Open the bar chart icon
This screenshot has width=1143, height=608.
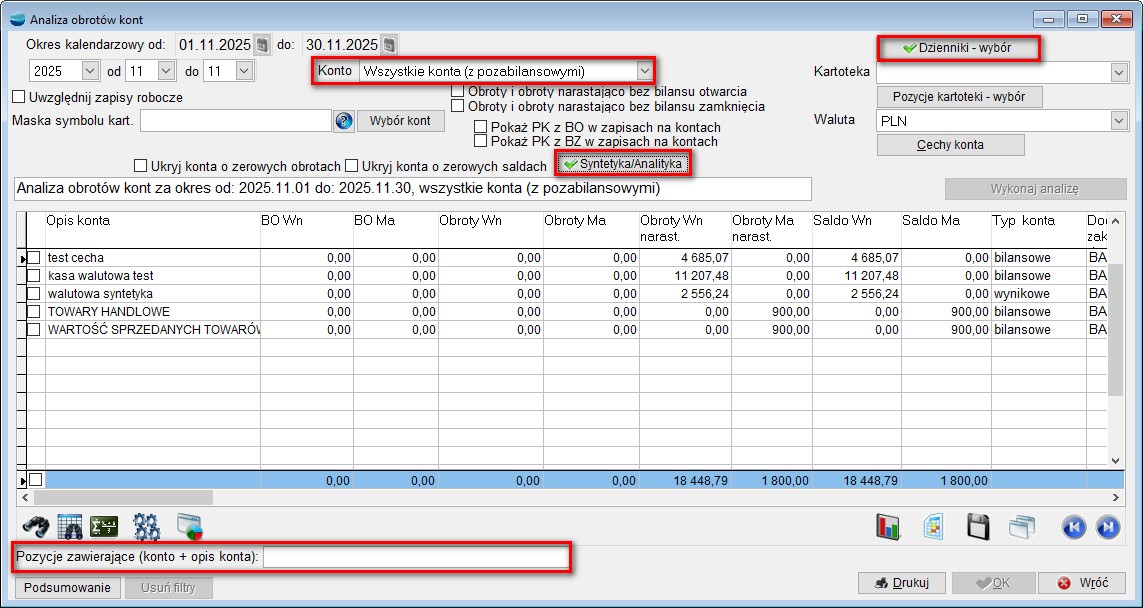tap(888, 527)
